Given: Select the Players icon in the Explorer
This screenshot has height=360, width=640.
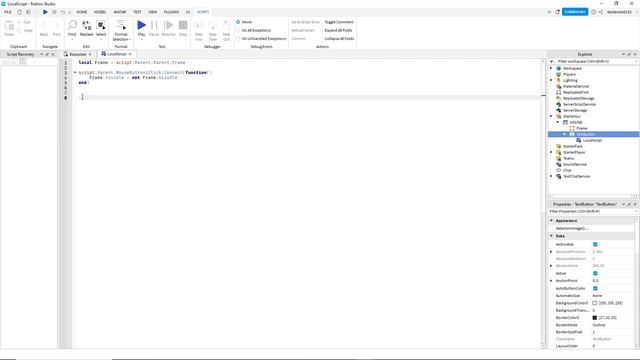Looking at the screenshot, I should (558, 74).
